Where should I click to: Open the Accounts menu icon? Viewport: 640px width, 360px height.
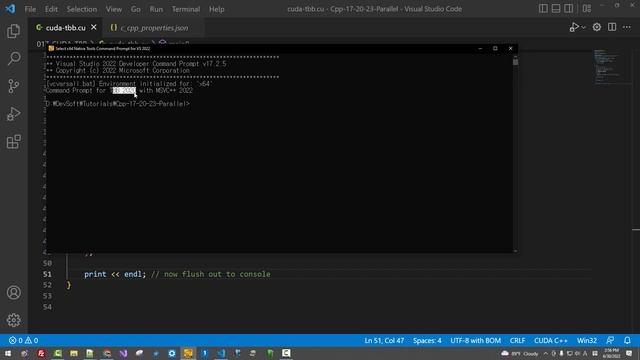pos(13,292)
